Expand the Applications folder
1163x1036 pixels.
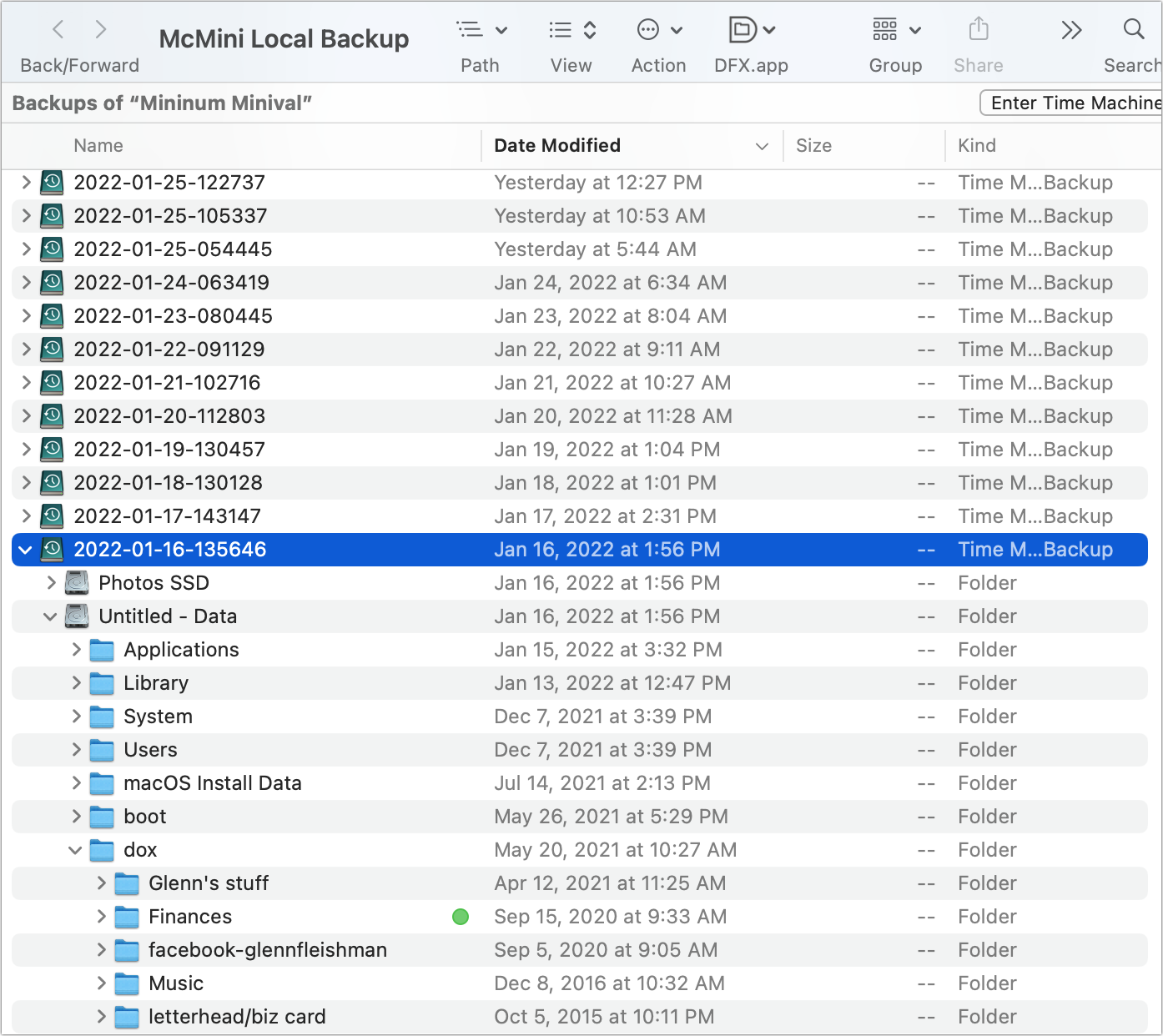click(76, 649)
